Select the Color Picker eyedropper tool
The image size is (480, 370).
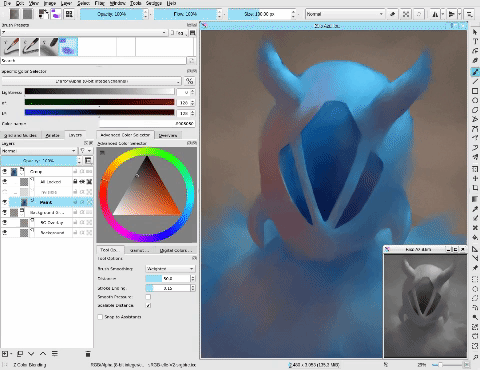click(475, 209)
